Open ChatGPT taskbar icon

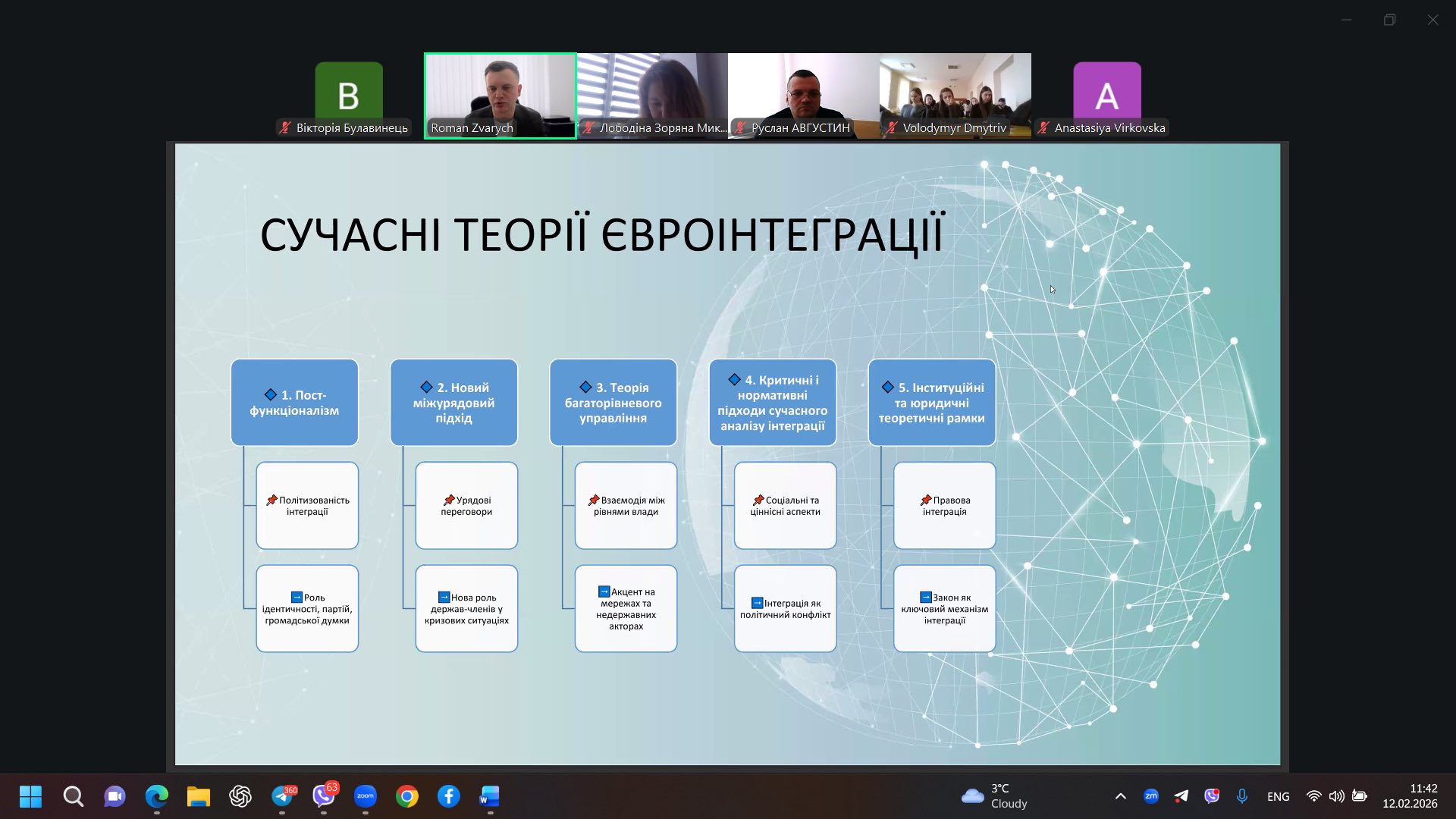[240, 796]
